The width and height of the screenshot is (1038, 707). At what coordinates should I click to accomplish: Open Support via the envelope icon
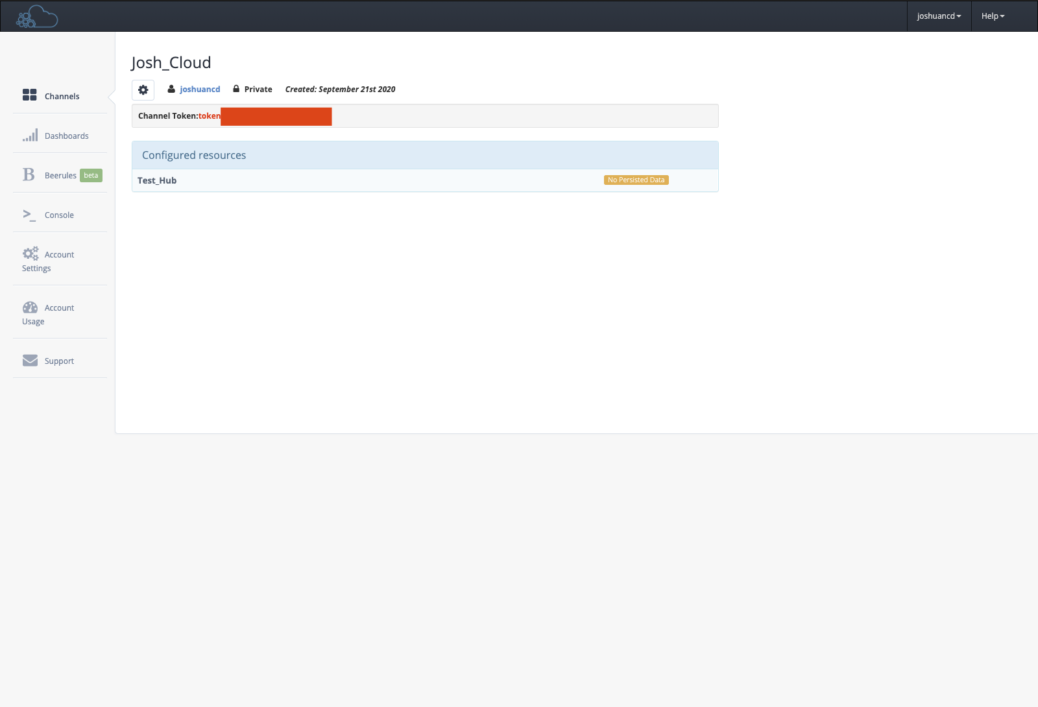(x=29, y=359)
